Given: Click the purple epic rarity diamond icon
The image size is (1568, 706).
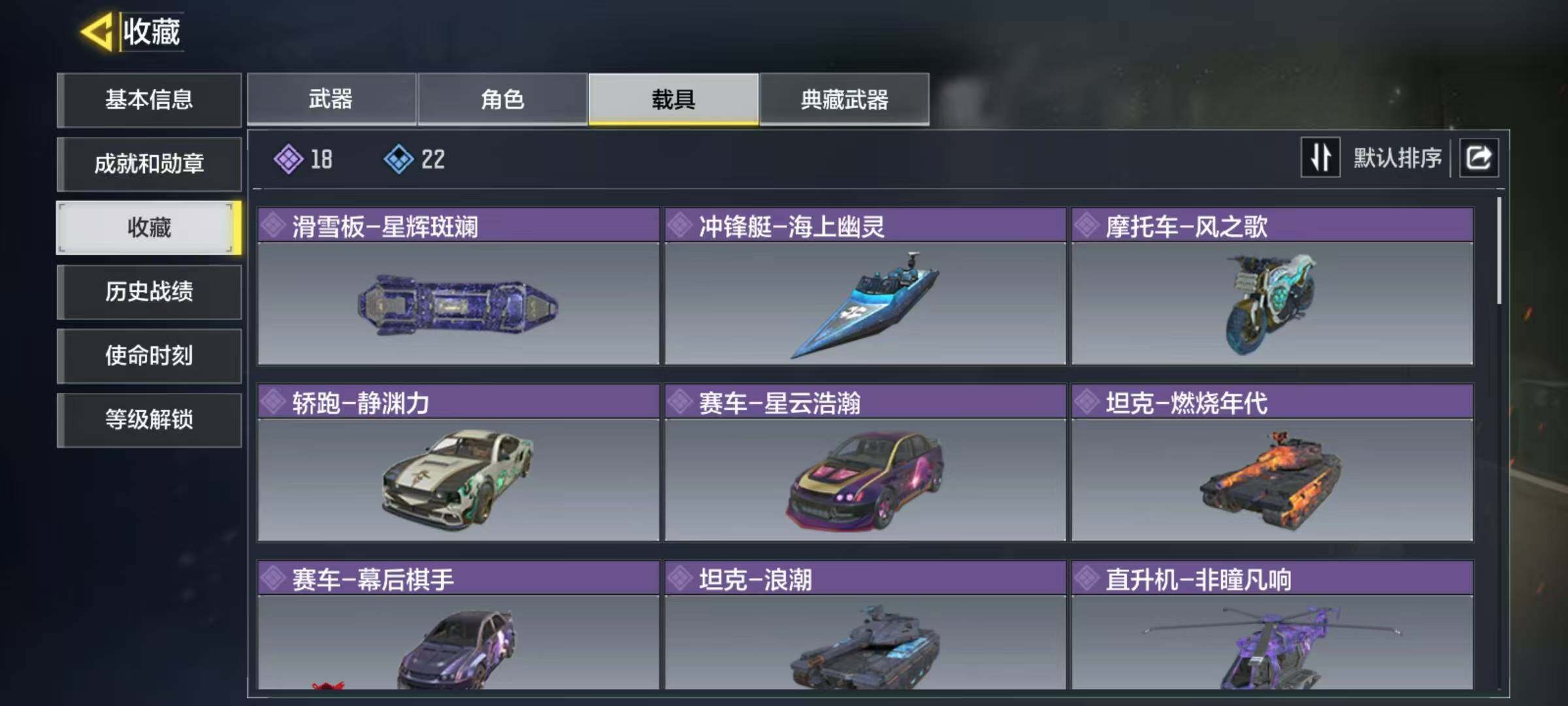Looking at the screenshot, I should [x=288, y=159].
